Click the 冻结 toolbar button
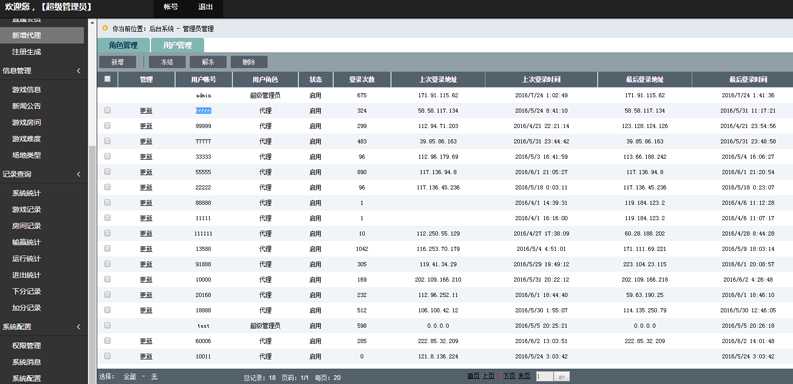The width and height of the screenshot is (793, 384). coord(167,62)
